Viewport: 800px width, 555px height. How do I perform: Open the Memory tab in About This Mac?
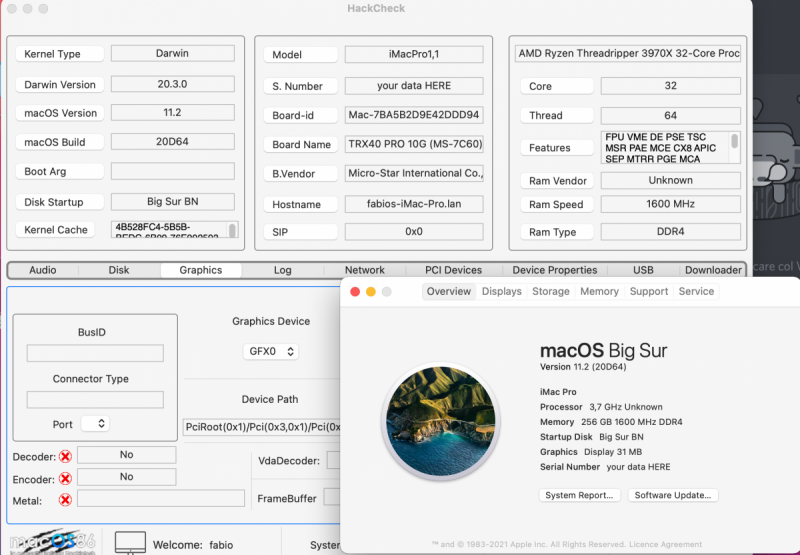599,291
